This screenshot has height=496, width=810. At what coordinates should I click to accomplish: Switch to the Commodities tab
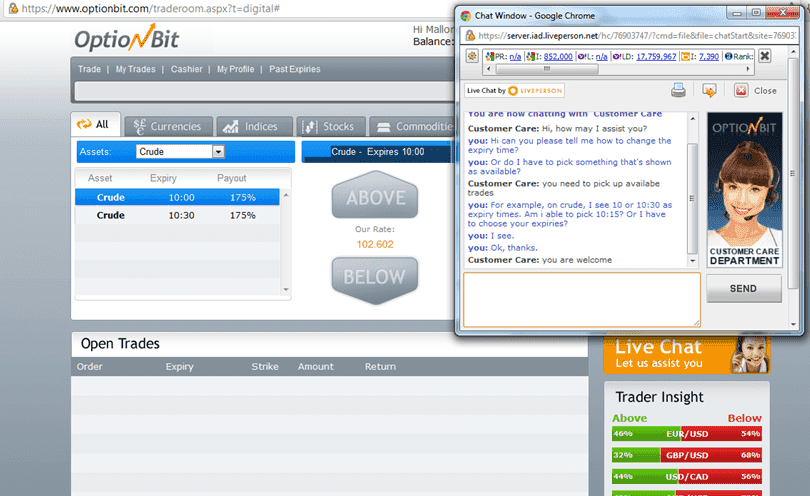click(412, 127)
